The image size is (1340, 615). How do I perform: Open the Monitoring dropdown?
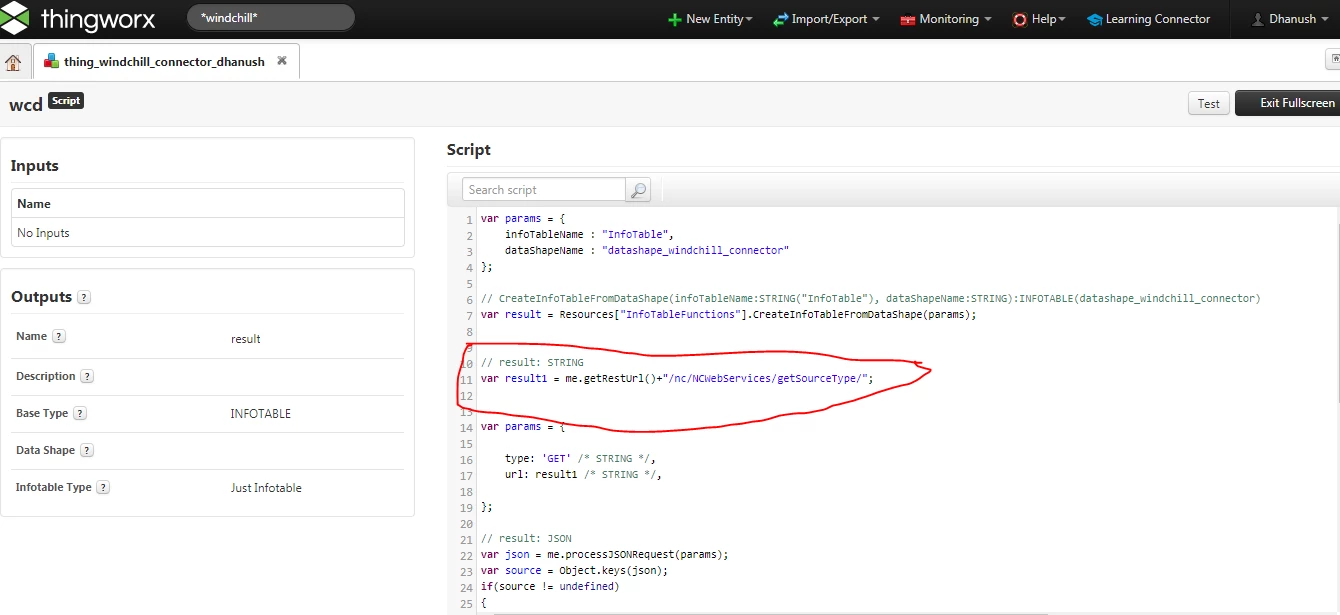click(946, 19)
